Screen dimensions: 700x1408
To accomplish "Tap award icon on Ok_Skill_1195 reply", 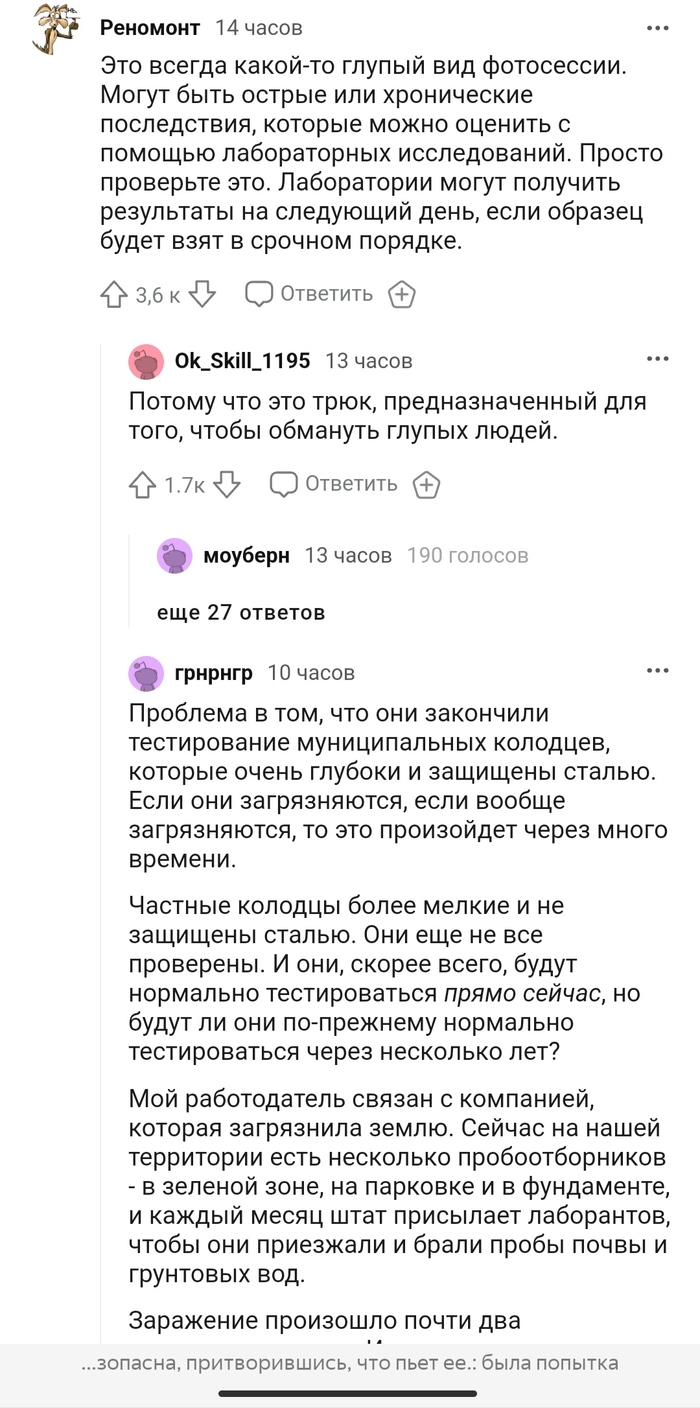I will pos(427,484).
